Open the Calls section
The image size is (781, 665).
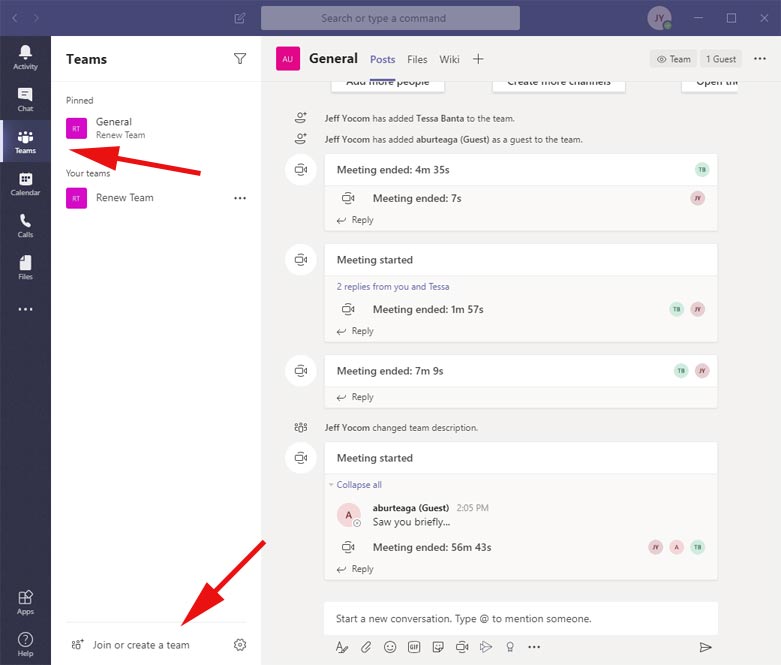coord(25,225)
